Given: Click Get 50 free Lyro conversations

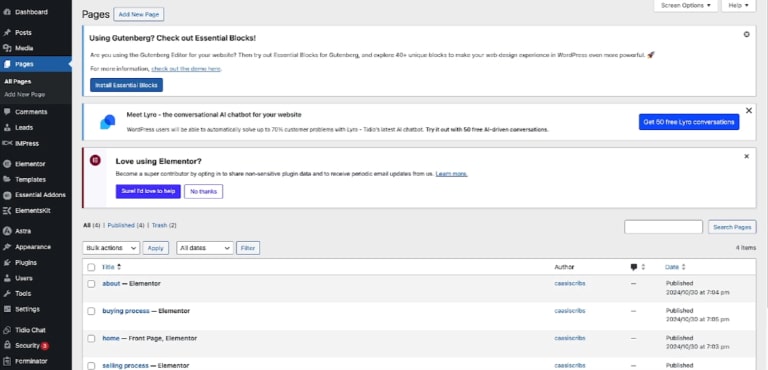Looking at the screenshot, I should [x=689, y=122].
